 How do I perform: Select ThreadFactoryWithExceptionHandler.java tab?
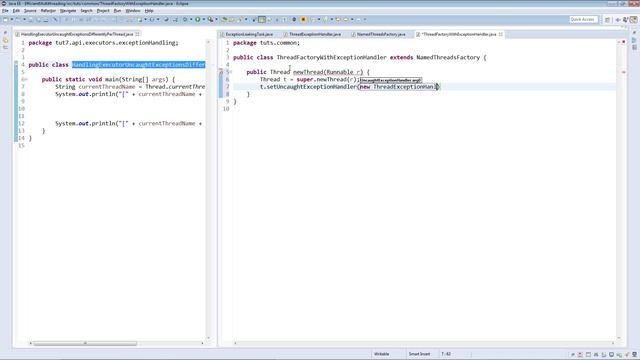(x=459, y=34)
